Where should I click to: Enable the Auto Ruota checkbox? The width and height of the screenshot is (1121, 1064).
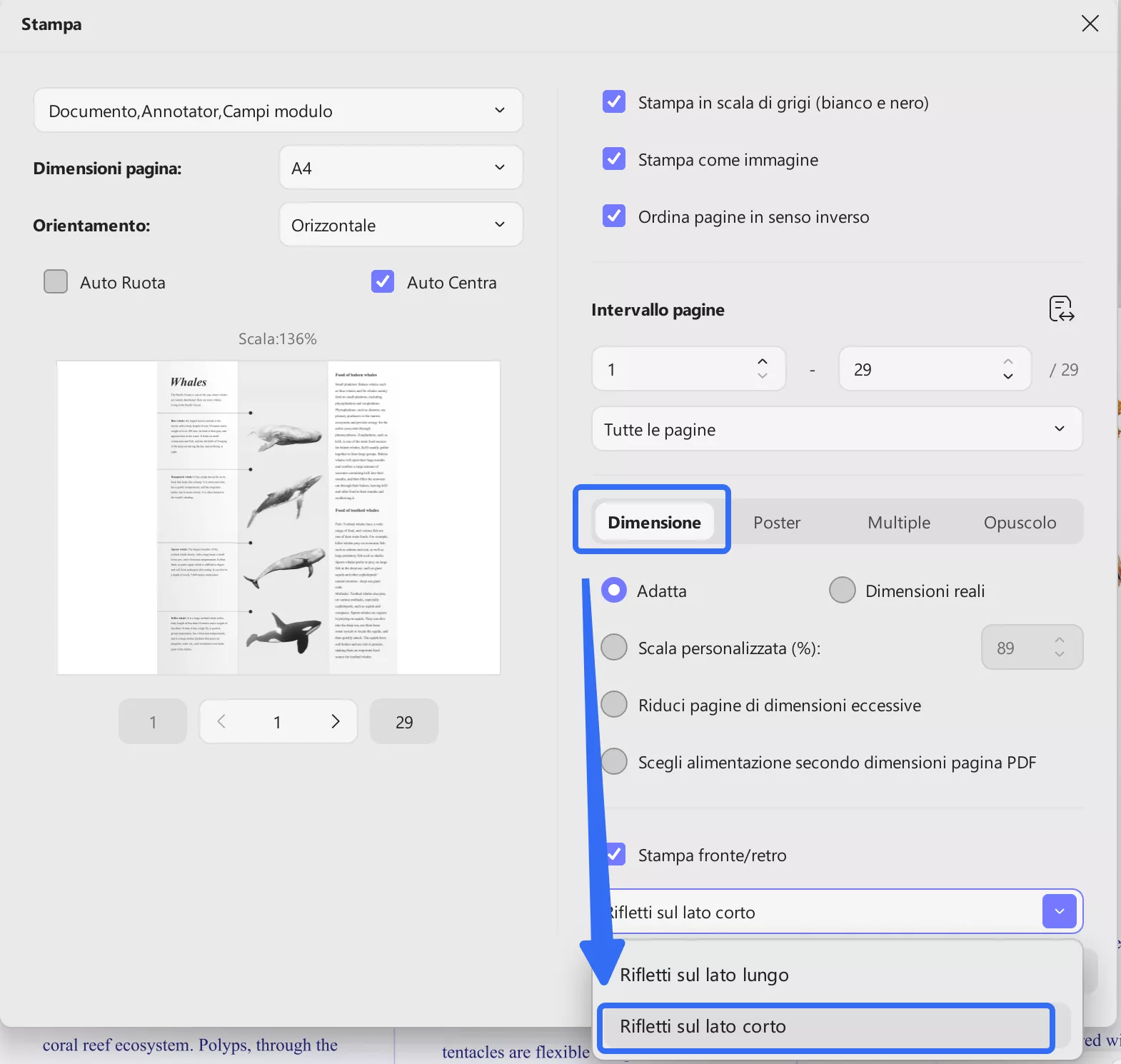coord(56,281)
